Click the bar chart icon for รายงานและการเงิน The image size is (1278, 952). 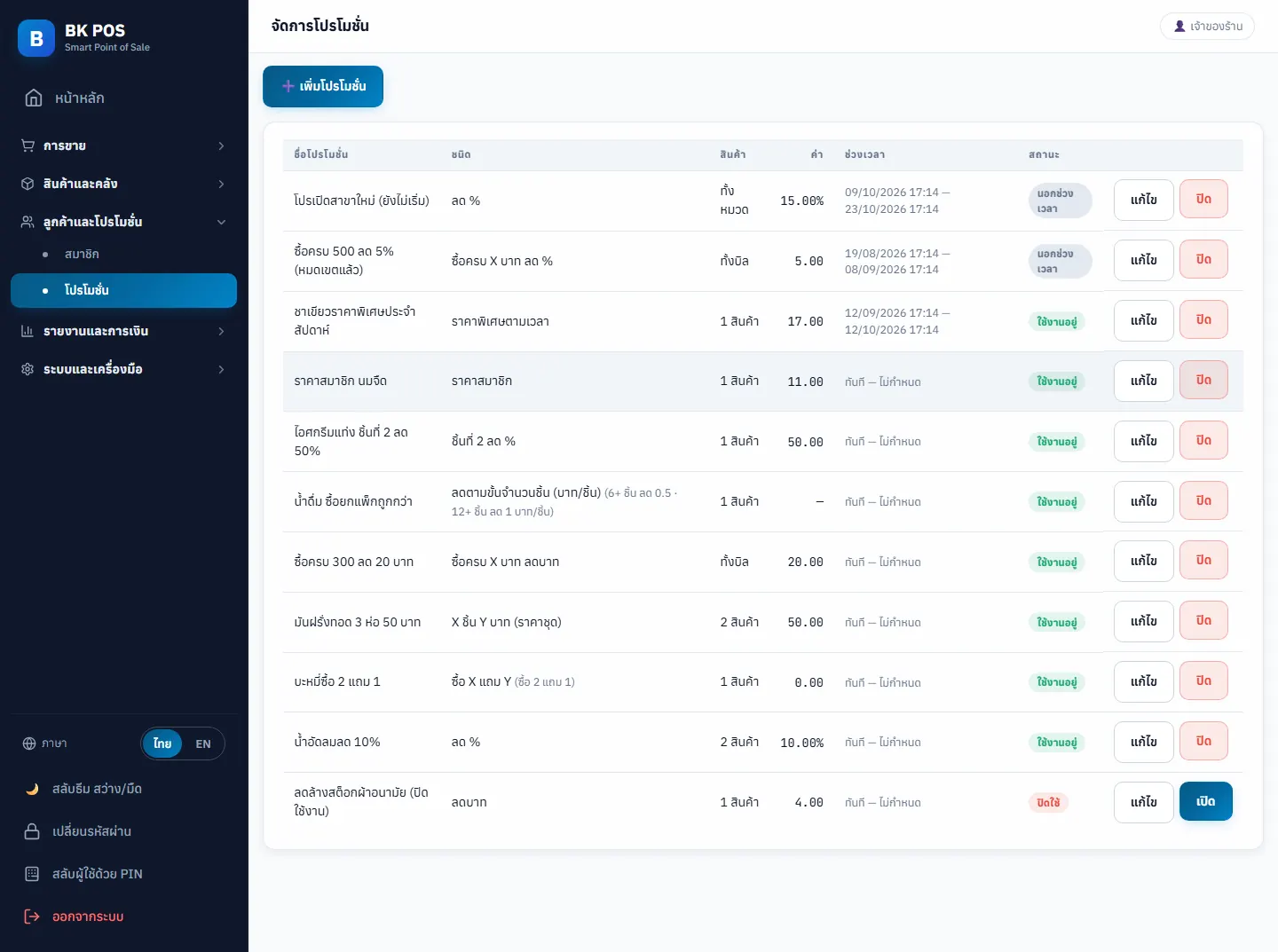(x=28, y=331)
